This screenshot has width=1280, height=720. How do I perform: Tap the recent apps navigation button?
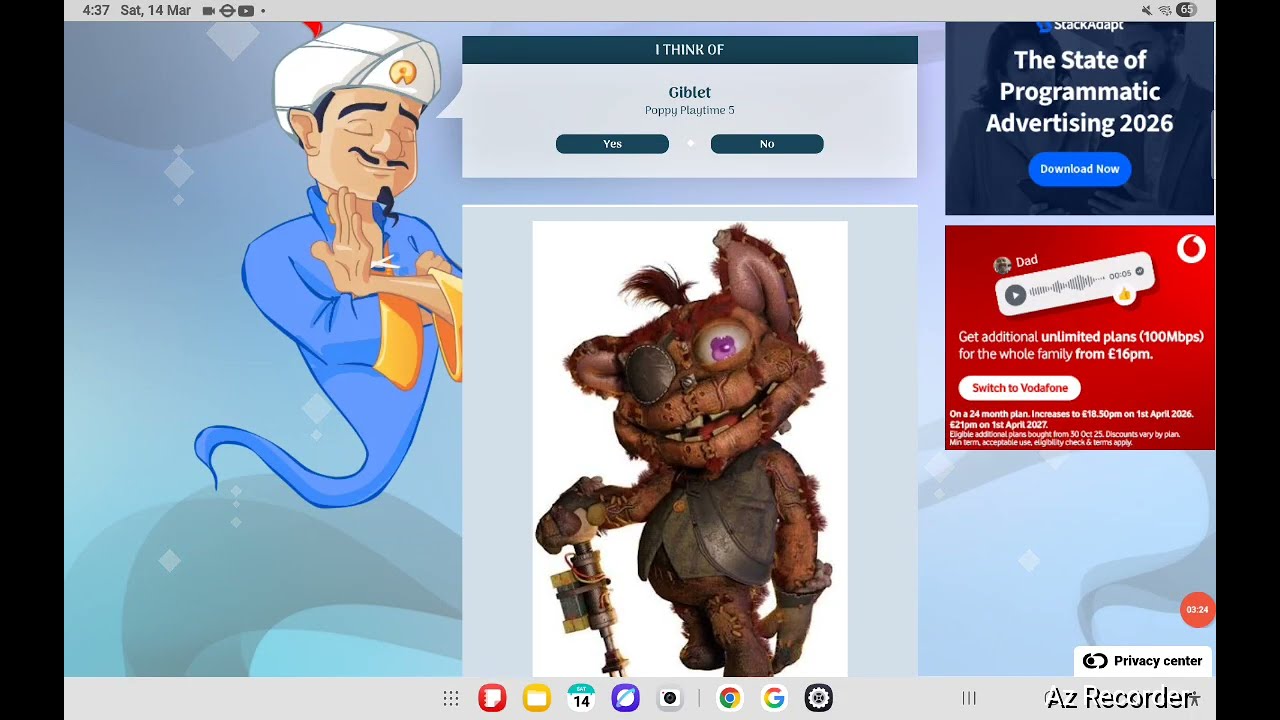coord(969,698)
